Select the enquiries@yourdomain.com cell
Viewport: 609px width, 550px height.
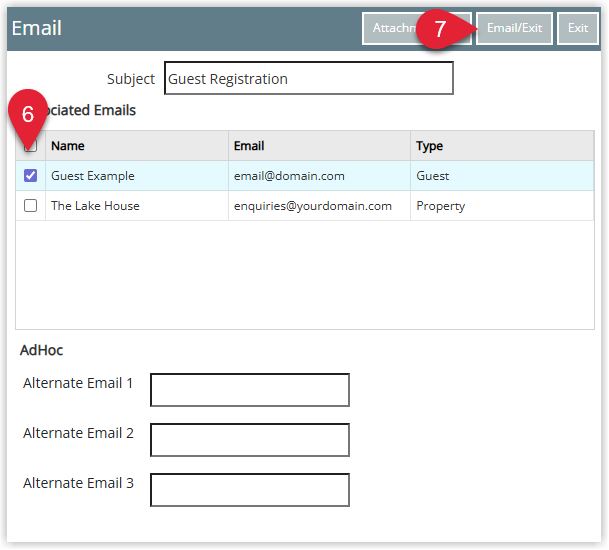coord(319,205)
